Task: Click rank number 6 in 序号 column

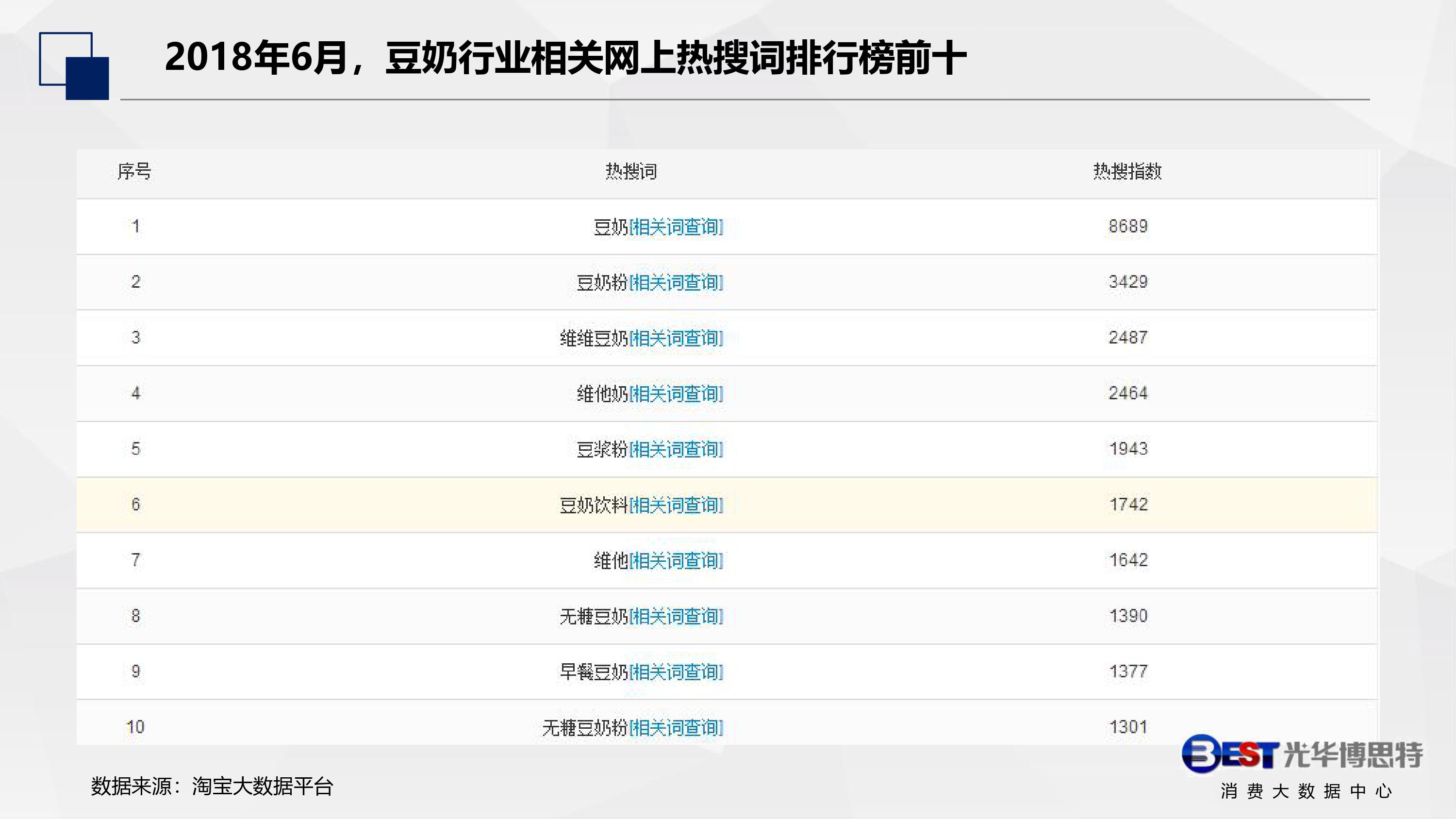Action: (136, 504)
